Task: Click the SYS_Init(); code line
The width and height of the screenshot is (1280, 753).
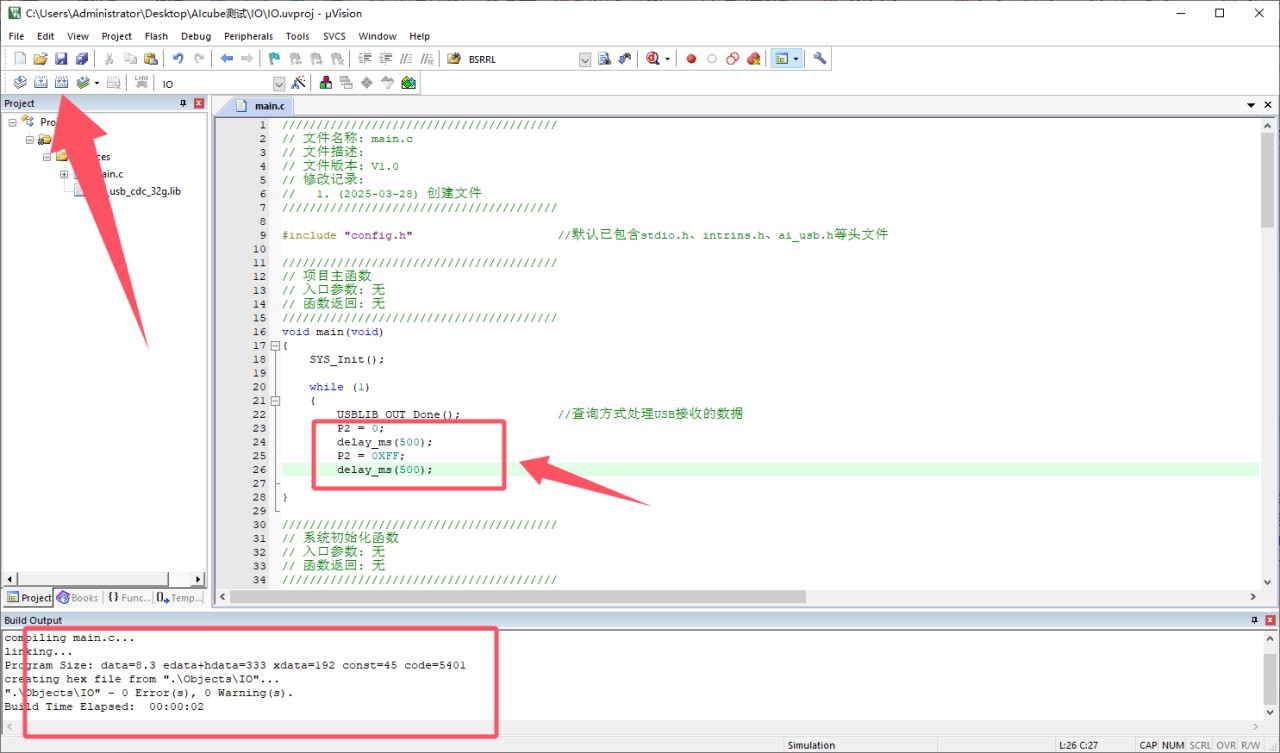Action: (x=346, y=359)
